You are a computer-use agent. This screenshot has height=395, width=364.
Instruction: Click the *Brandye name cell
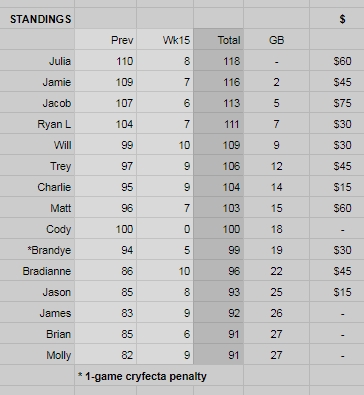pyautogui.click(x=37, y=250)
